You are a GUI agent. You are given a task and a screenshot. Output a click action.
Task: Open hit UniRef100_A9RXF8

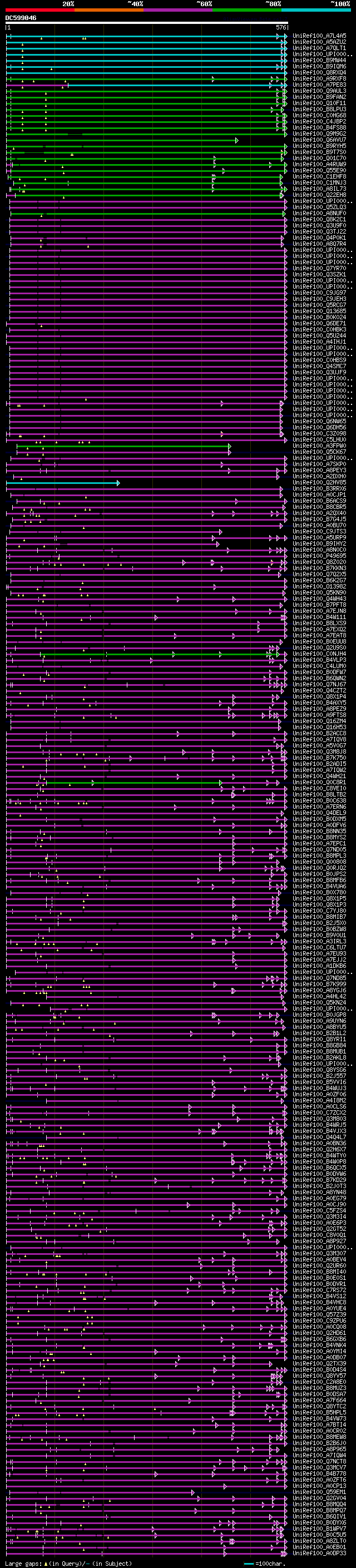[x=319, y=78]
